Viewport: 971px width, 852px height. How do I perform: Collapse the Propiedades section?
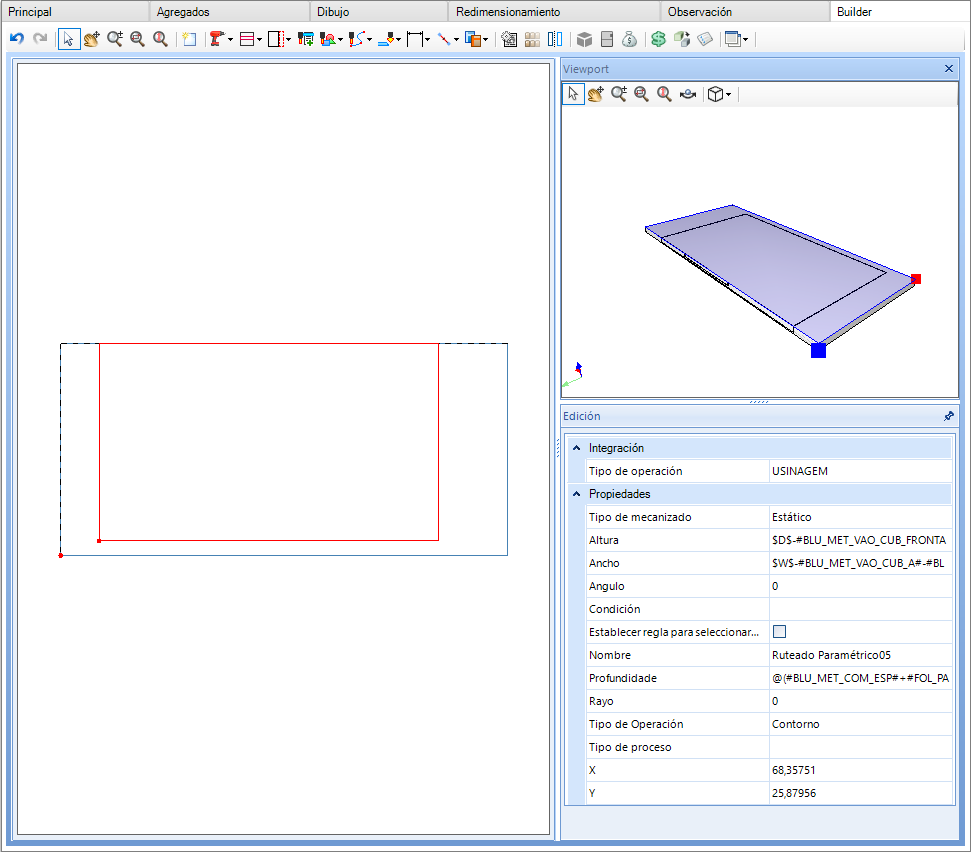coord(576,494)
